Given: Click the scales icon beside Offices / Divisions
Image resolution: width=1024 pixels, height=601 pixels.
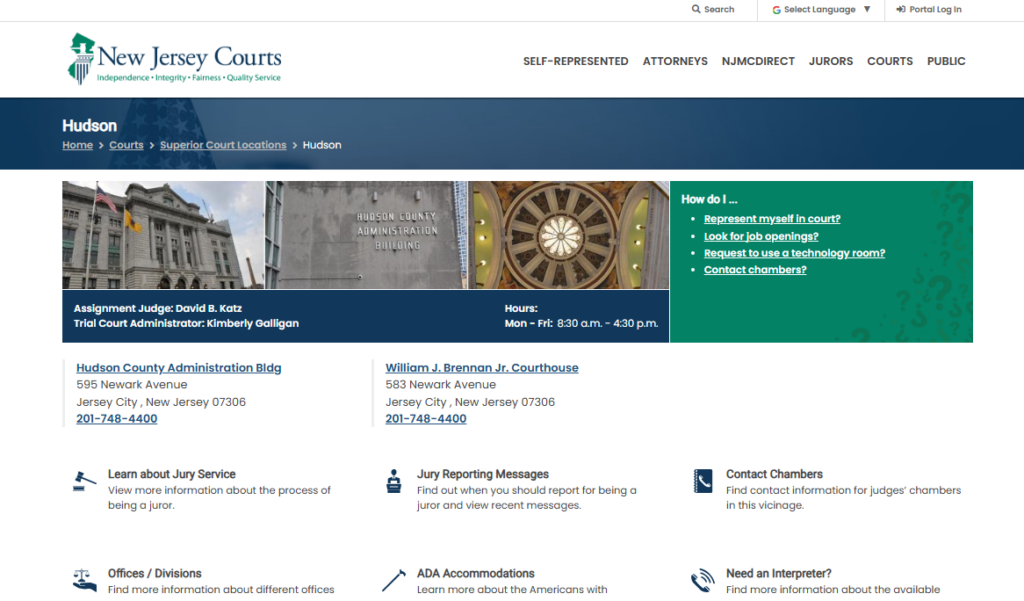Looking at the screenshot, I should tap(85, 580).
